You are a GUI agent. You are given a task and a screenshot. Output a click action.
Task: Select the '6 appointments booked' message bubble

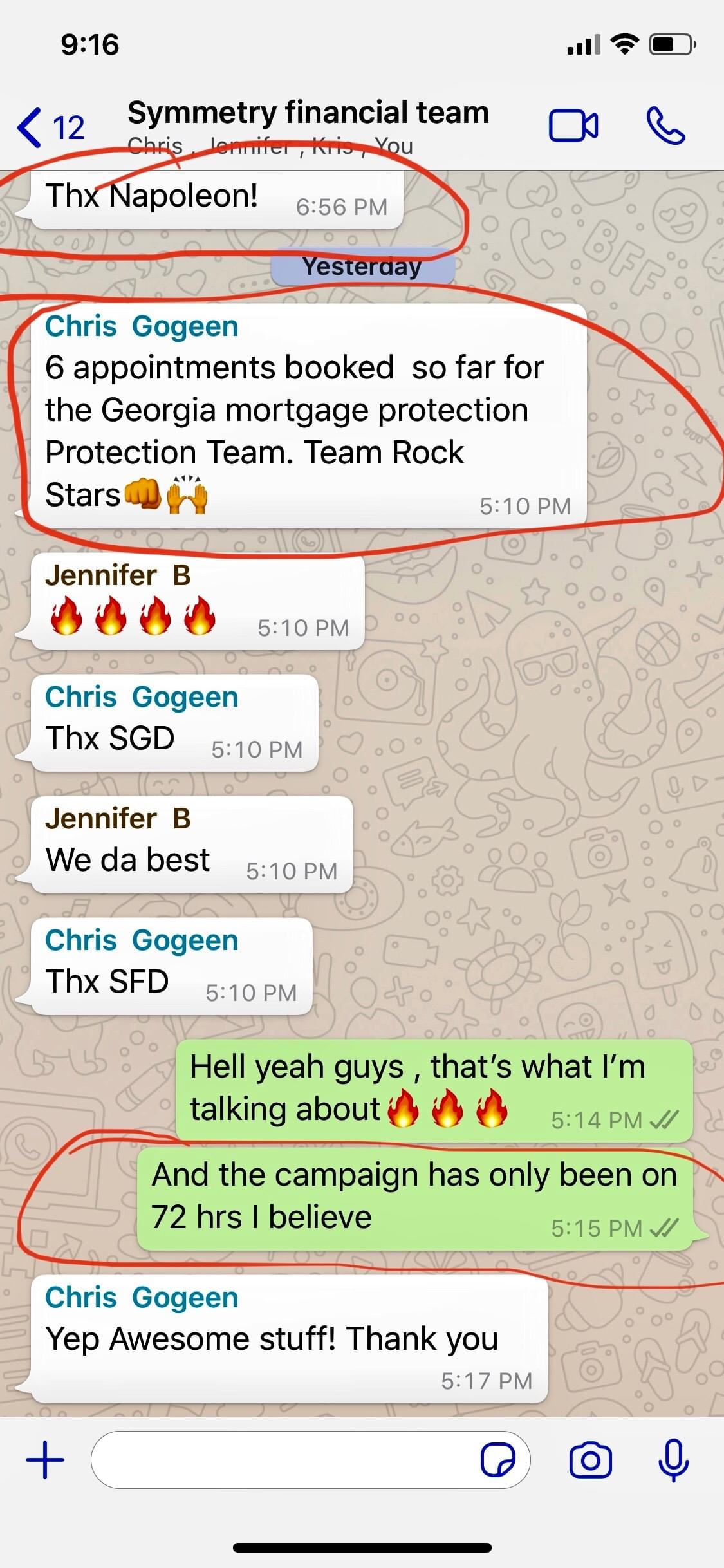pyautogui.click(x=309, y=416)
